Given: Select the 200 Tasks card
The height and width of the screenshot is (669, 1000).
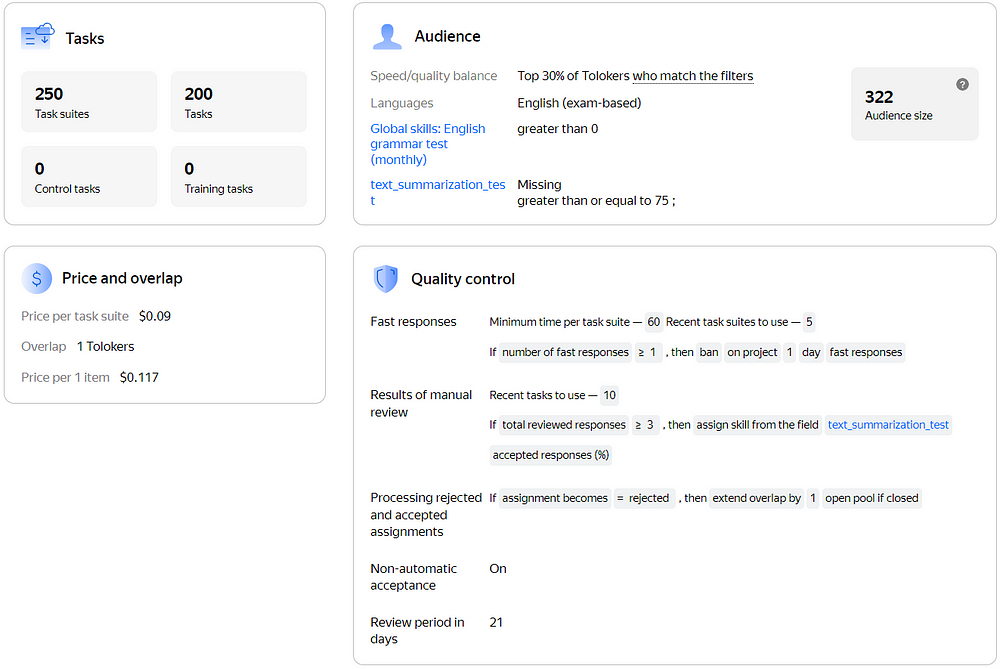Looking at the screenshot, I should (x=239, y=102).
